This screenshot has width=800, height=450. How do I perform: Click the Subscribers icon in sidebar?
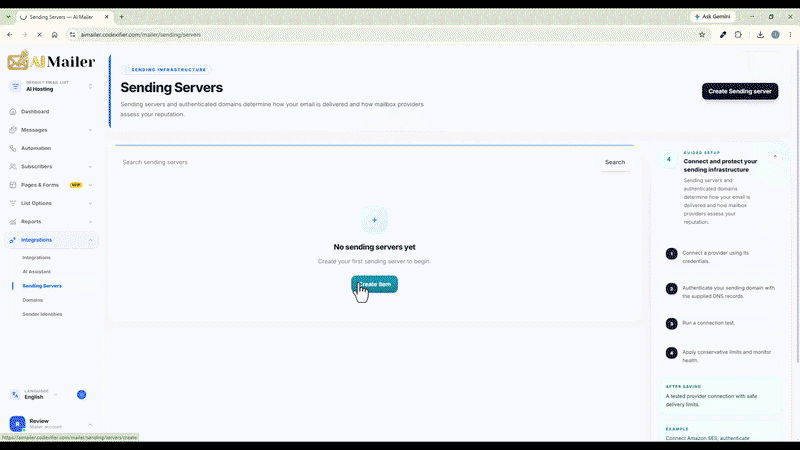tap(13, 166)
